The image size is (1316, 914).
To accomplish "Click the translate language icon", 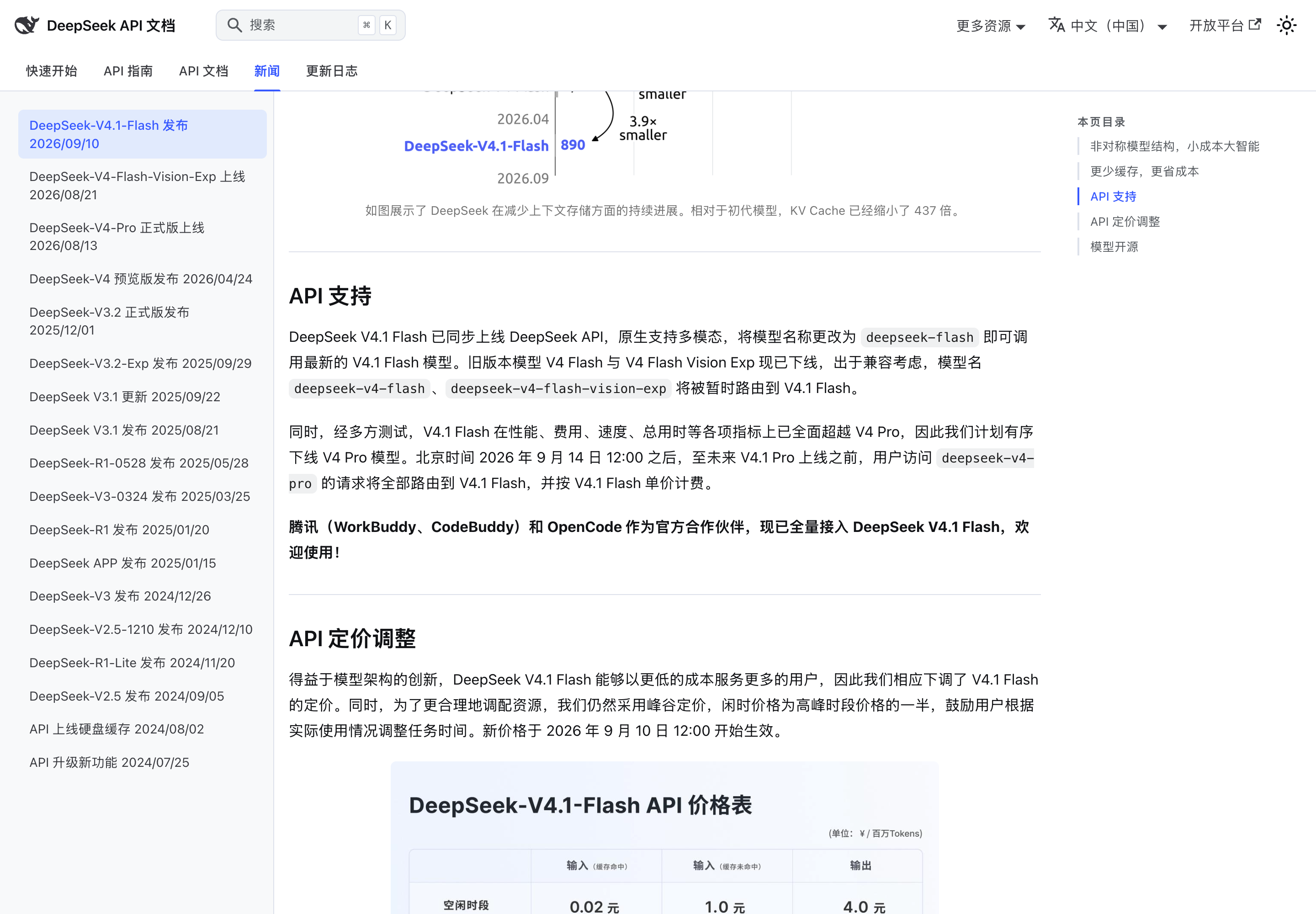I will click(1056, 25).
